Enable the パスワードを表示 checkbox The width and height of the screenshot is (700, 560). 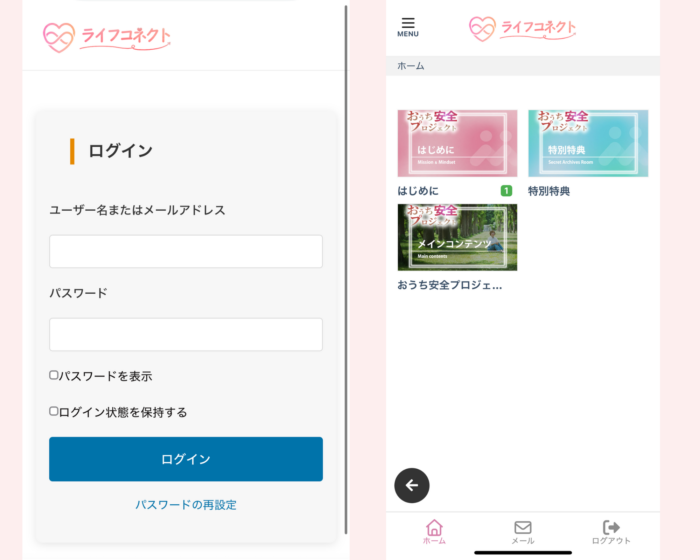(x=54, y=375)
